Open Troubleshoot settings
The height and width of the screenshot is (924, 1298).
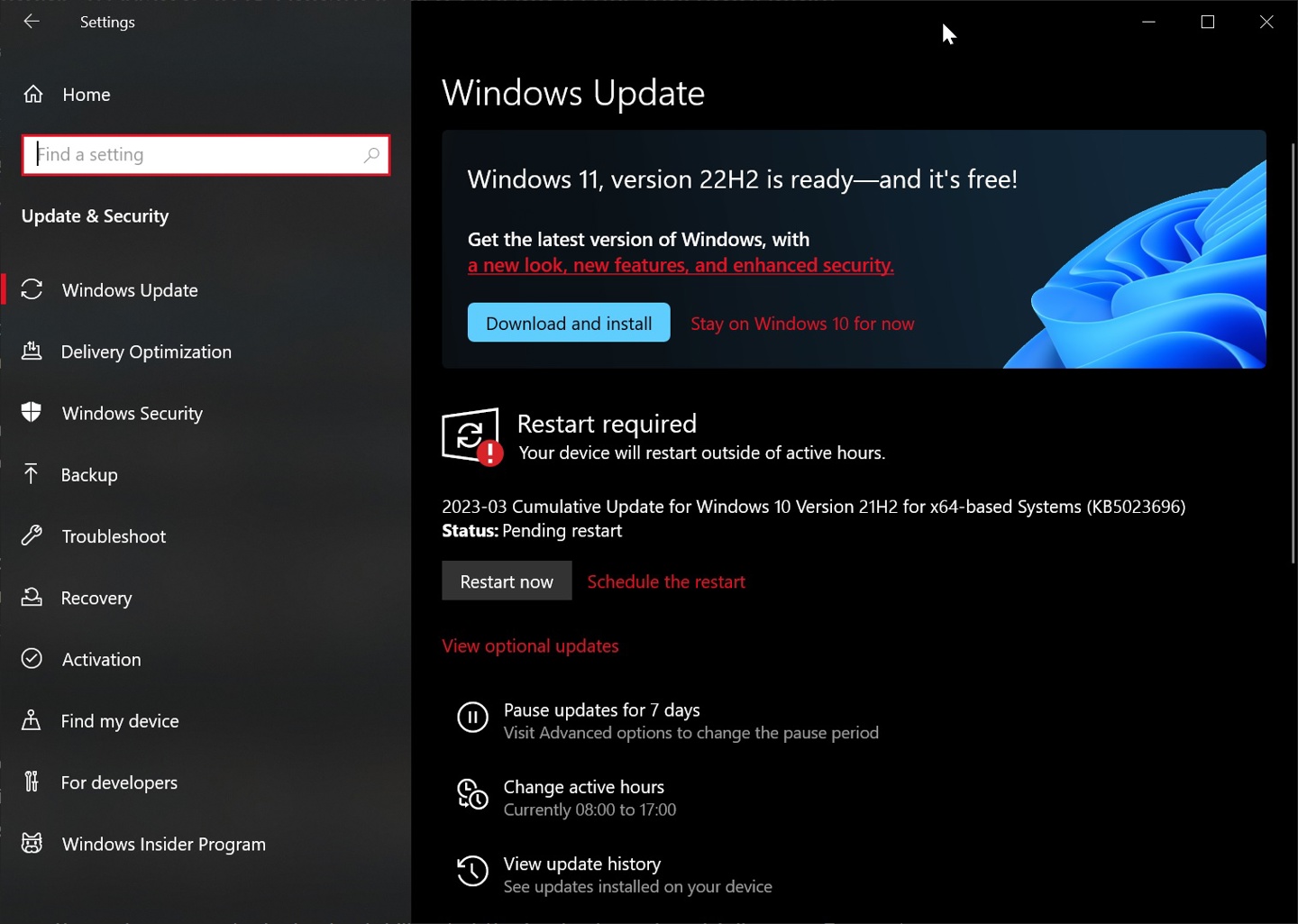pyautogui.click(x=114, y=535)
